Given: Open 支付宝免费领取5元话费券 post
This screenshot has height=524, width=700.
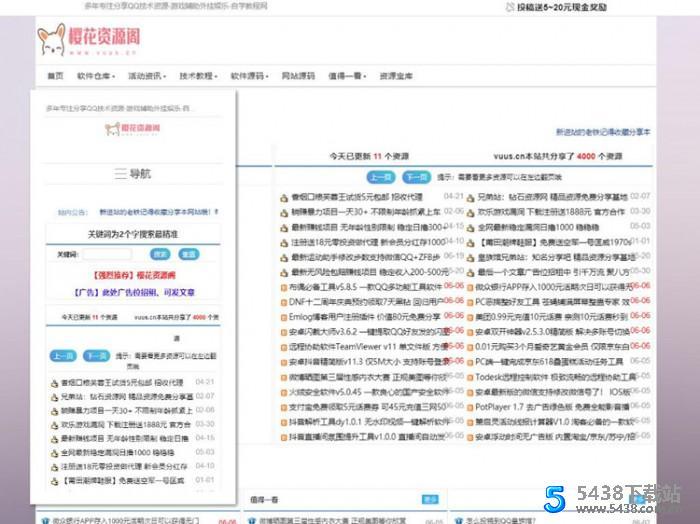Looking at the screenshot, I should coord(368,407).
